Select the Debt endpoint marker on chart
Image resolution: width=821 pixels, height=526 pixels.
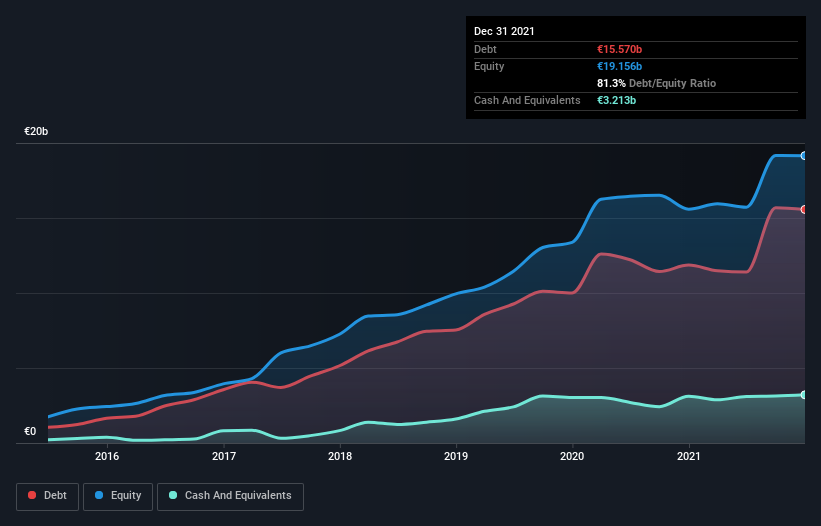coord(804,209)
